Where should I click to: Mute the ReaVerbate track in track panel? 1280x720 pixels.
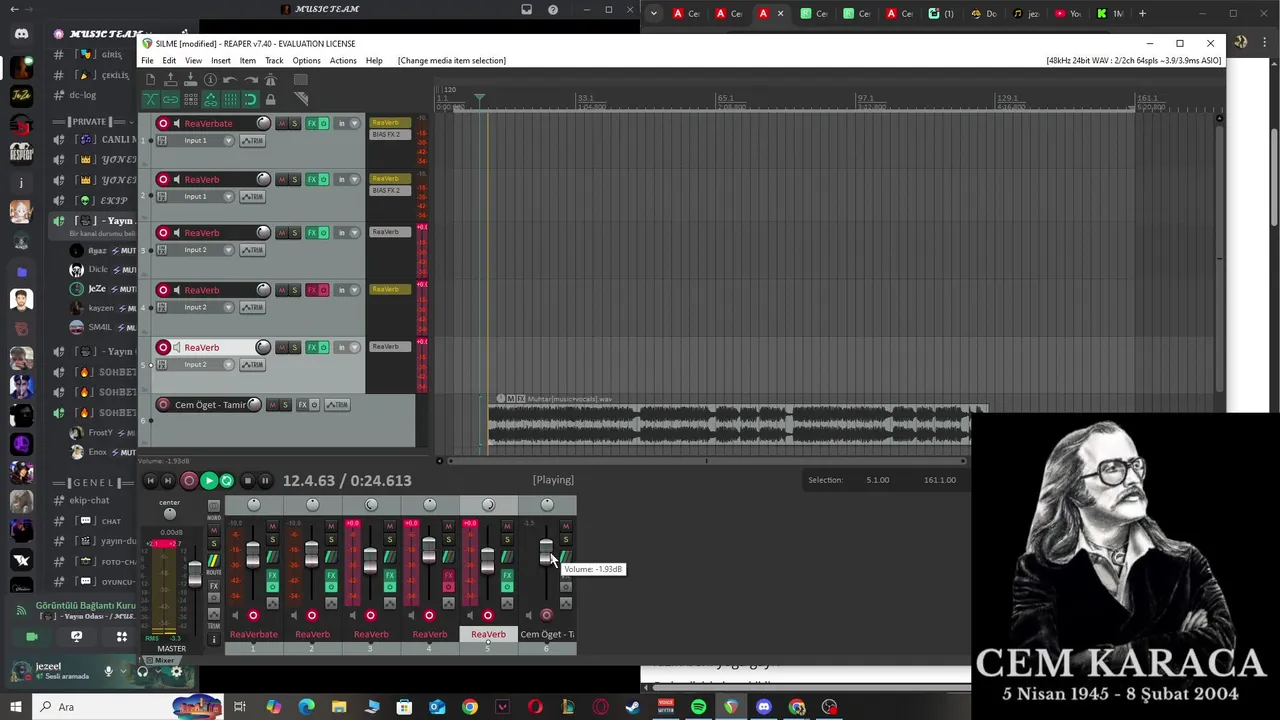click(x=281, y=123)
